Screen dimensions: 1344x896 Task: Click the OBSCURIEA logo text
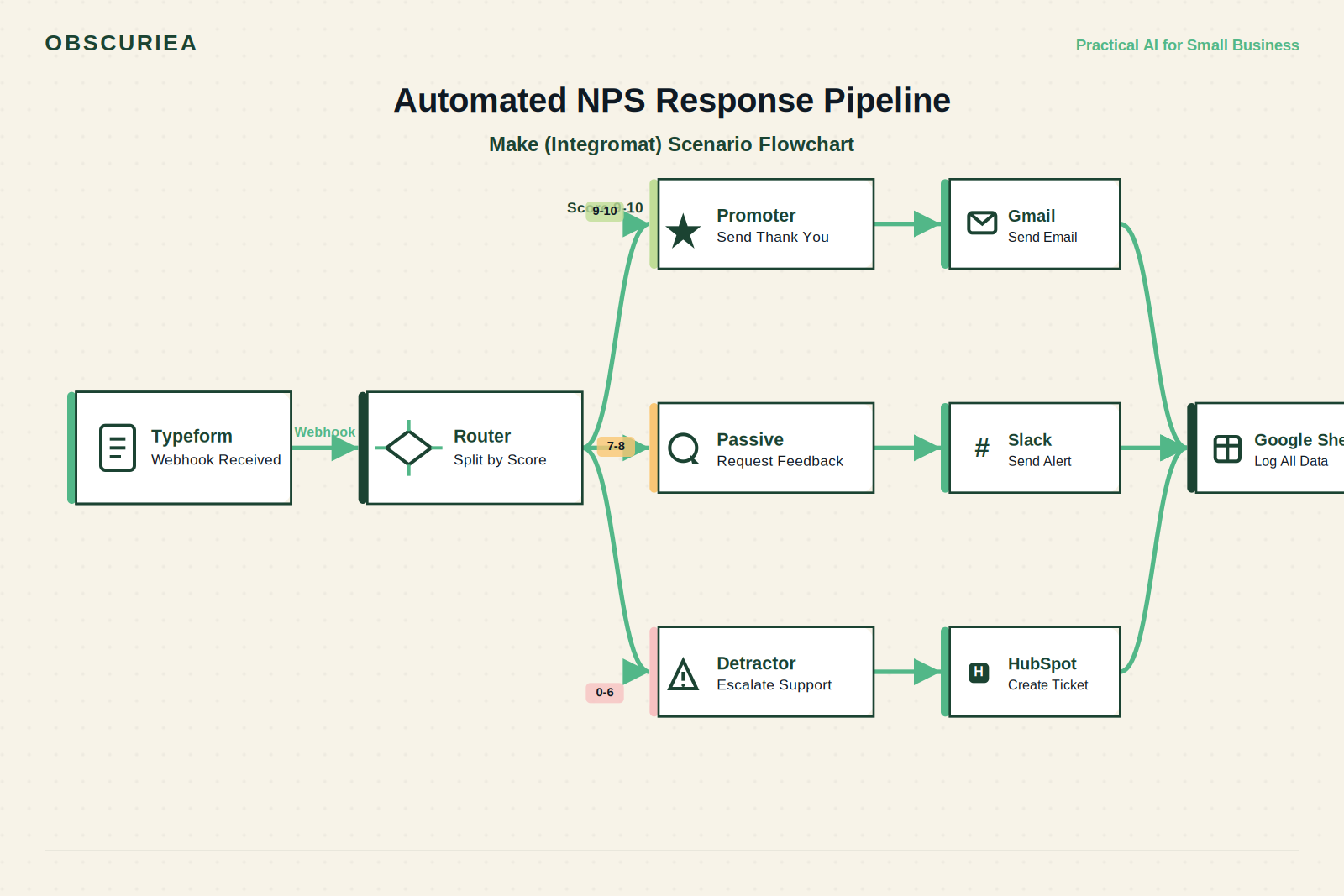coord(121,43)
